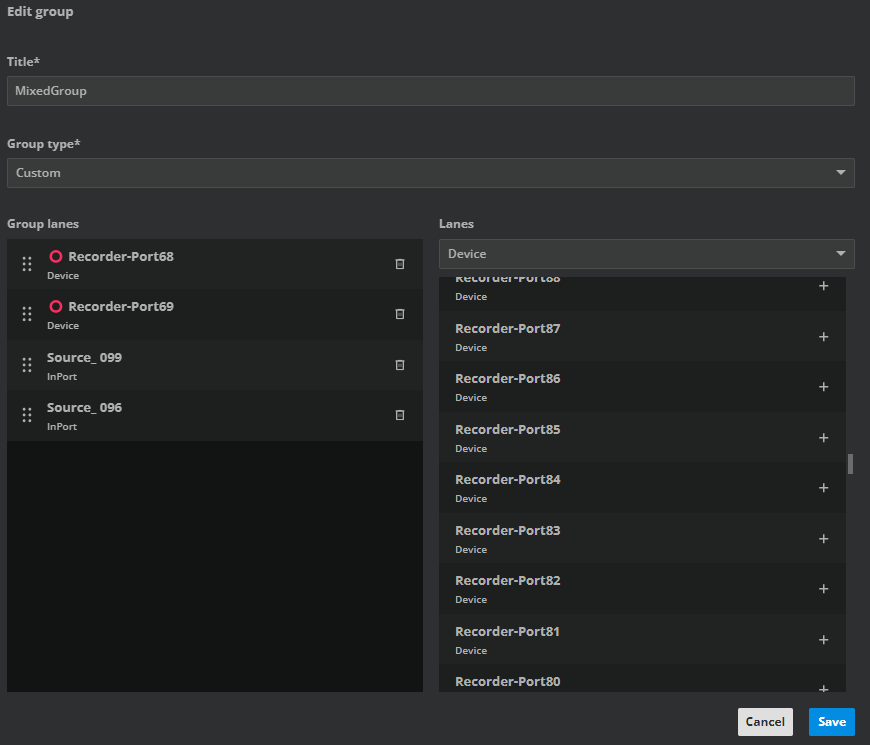Remove Source_ 096 with trash icon

click(400, 415)
